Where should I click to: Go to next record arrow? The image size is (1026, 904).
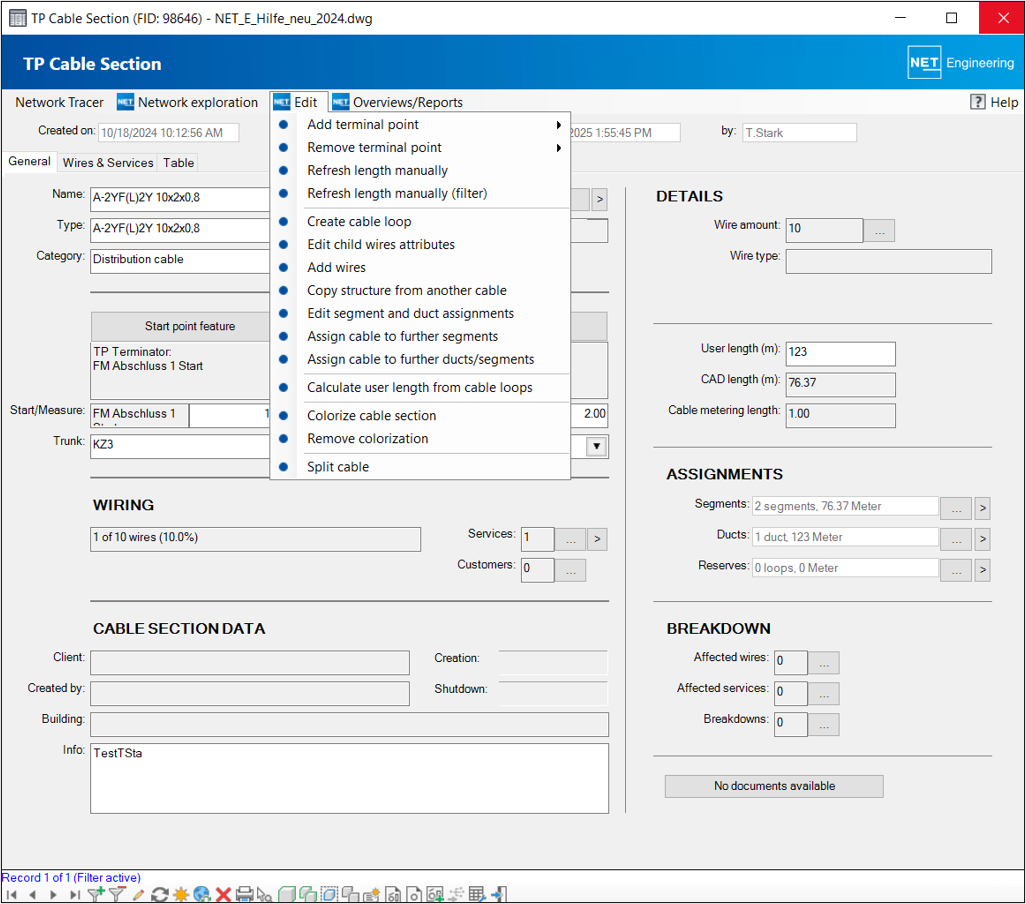(x=53, y=894)
